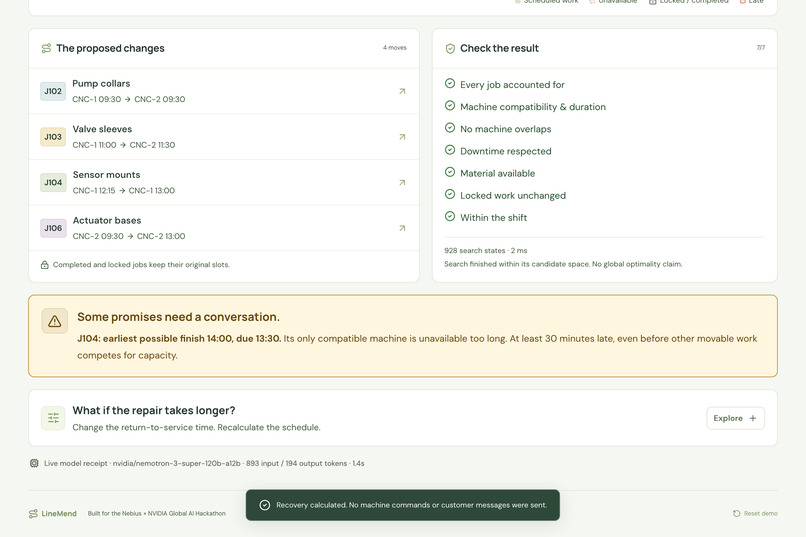Click 'Some promises need a conversation.' heading
Image resolution: width=806 pixels, height=537 pixels.
click(178, 317)
